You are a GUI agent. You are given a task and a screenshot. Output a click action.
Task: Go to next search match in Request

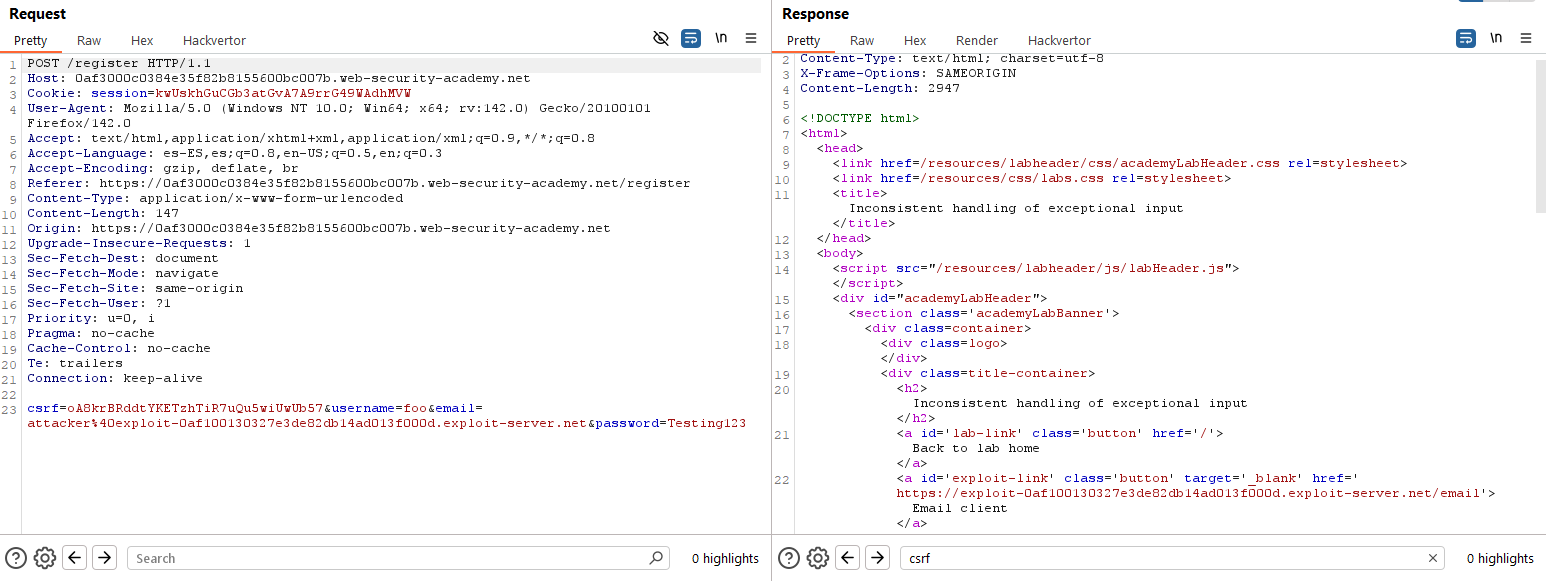[x=105, y=558]
